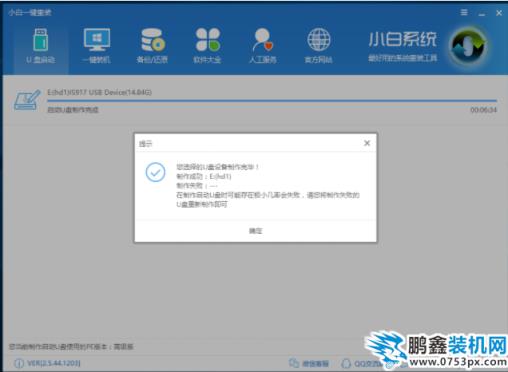Open the U盘启动 tab
508x372 pixels.
click(x=41, y=47)
